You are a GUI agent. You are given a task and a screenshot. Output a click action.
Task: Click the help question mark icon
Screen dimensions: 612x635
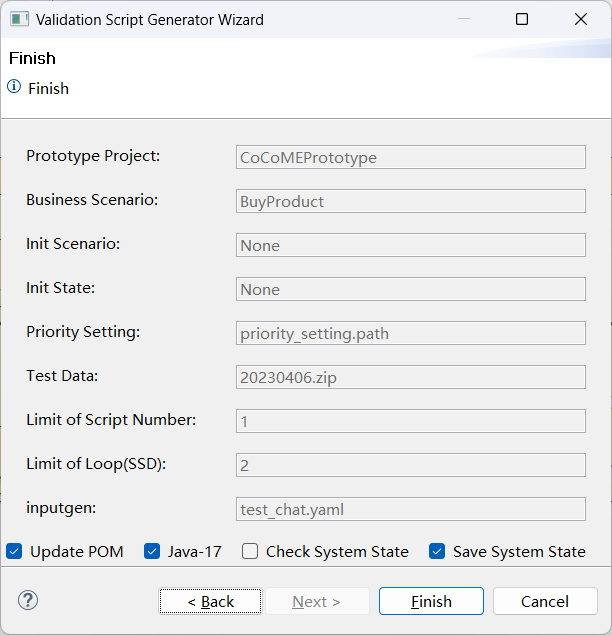[x=28, y=600]
